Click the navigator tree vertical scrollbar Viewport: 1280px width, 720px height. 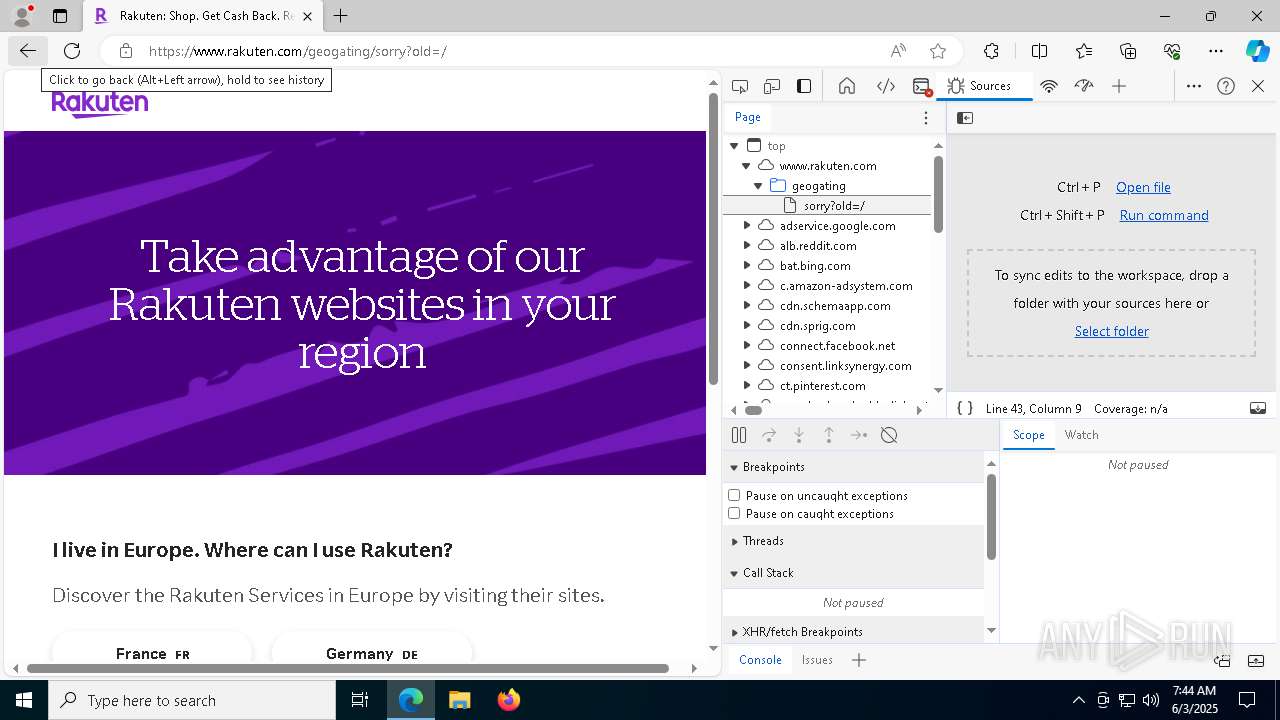coord(938,194)
